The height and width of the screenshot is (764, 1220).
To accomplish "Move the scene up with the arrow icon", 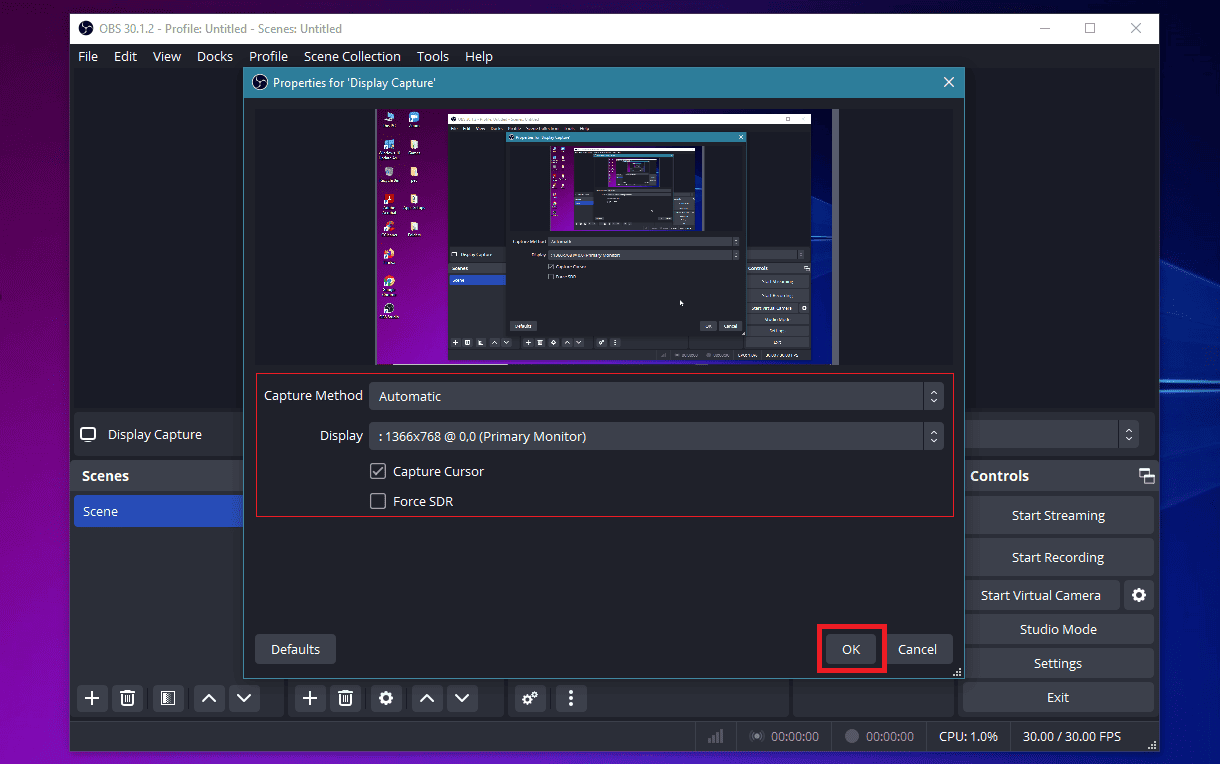I will [x=209, y=698].
